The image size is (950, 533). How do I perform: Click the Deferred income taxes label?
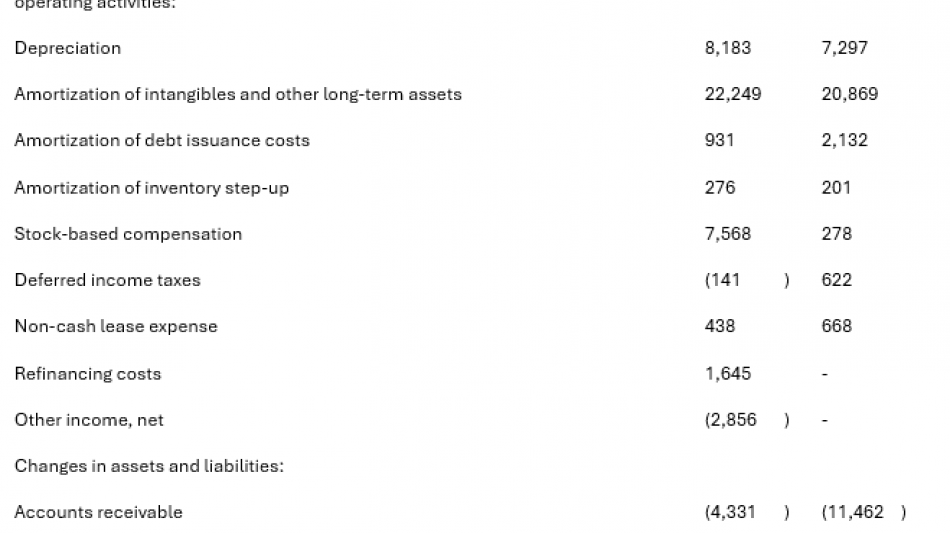coord(107,280)
